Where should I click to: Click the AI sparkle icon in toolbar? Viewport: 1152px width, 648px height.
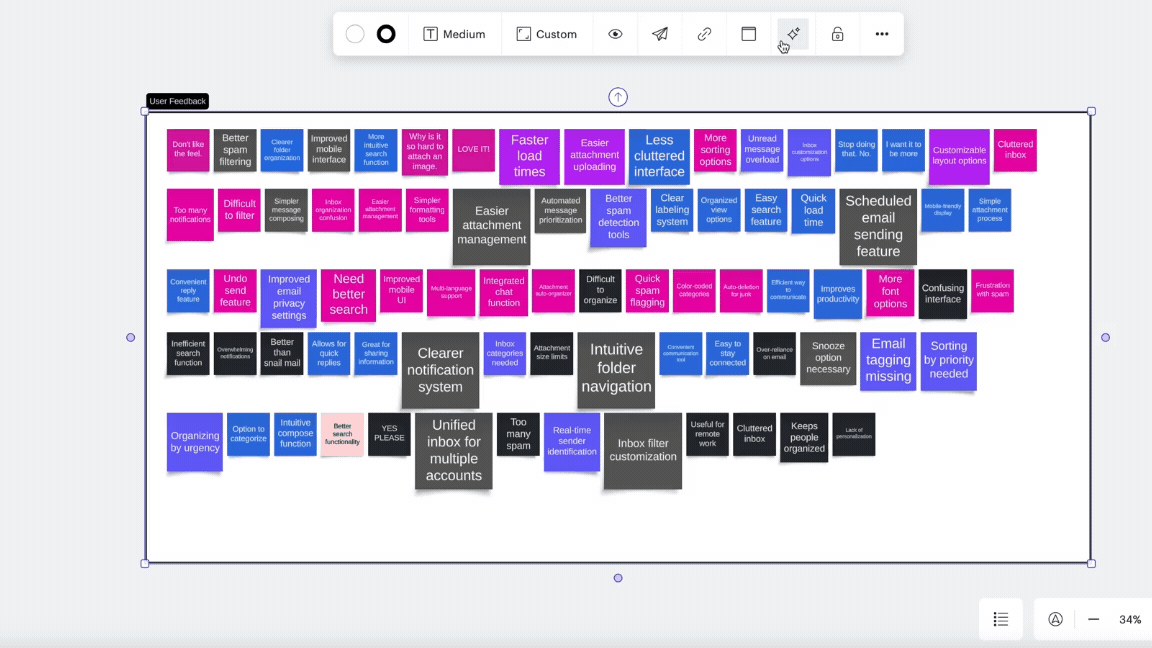tap(793, 34)
